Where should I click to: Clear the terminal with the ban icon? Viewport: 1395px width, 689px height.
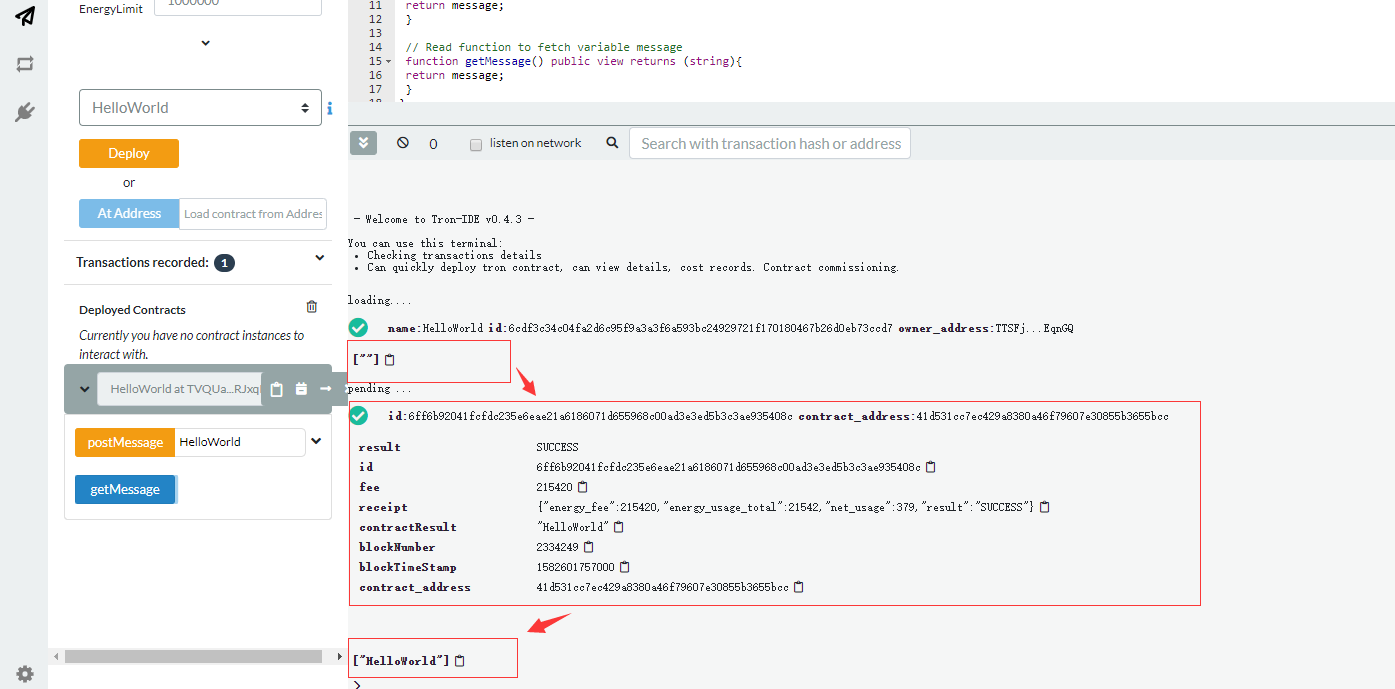(403, 143)
